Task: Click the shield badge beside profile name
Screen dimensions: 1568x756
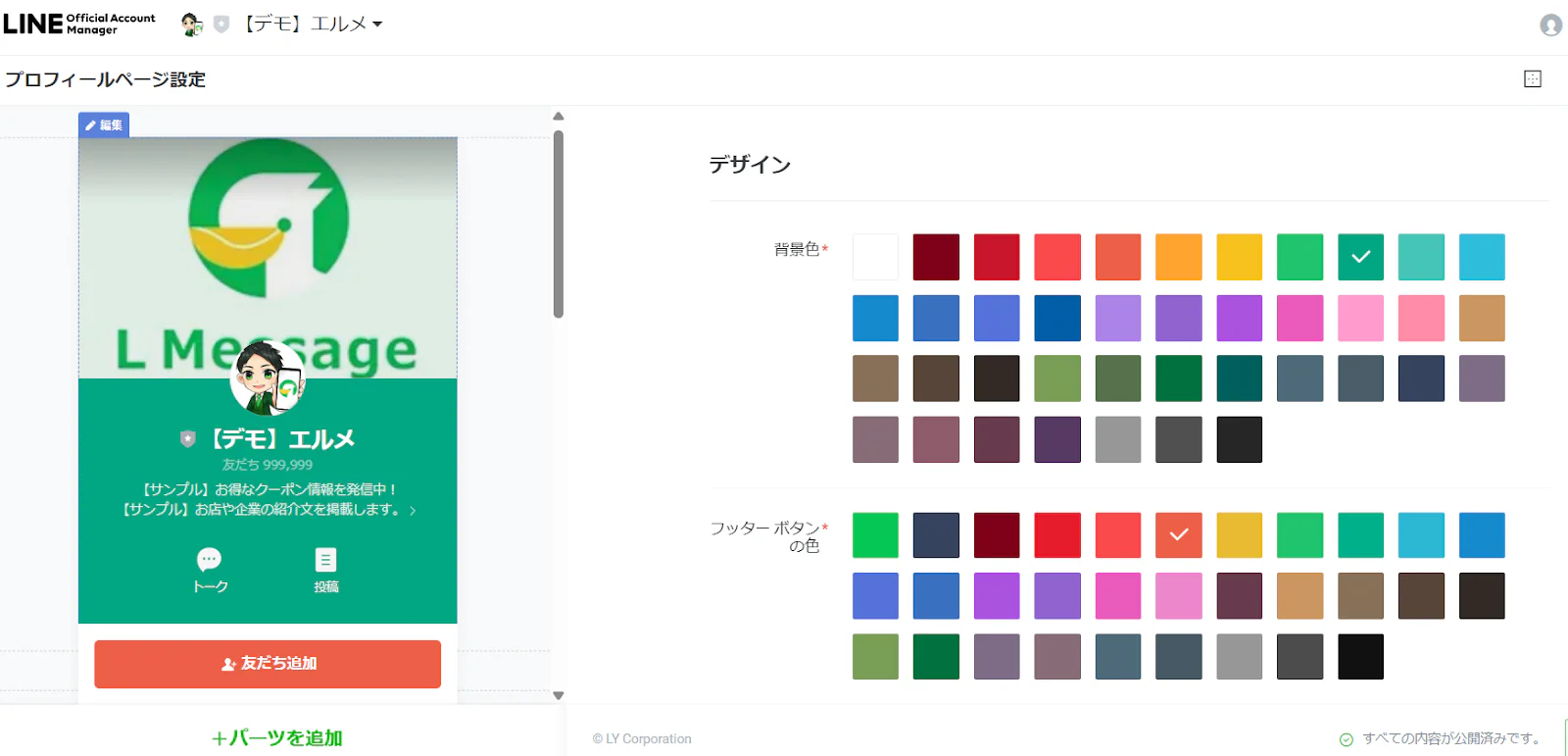Action: click(x=188, y=439)
